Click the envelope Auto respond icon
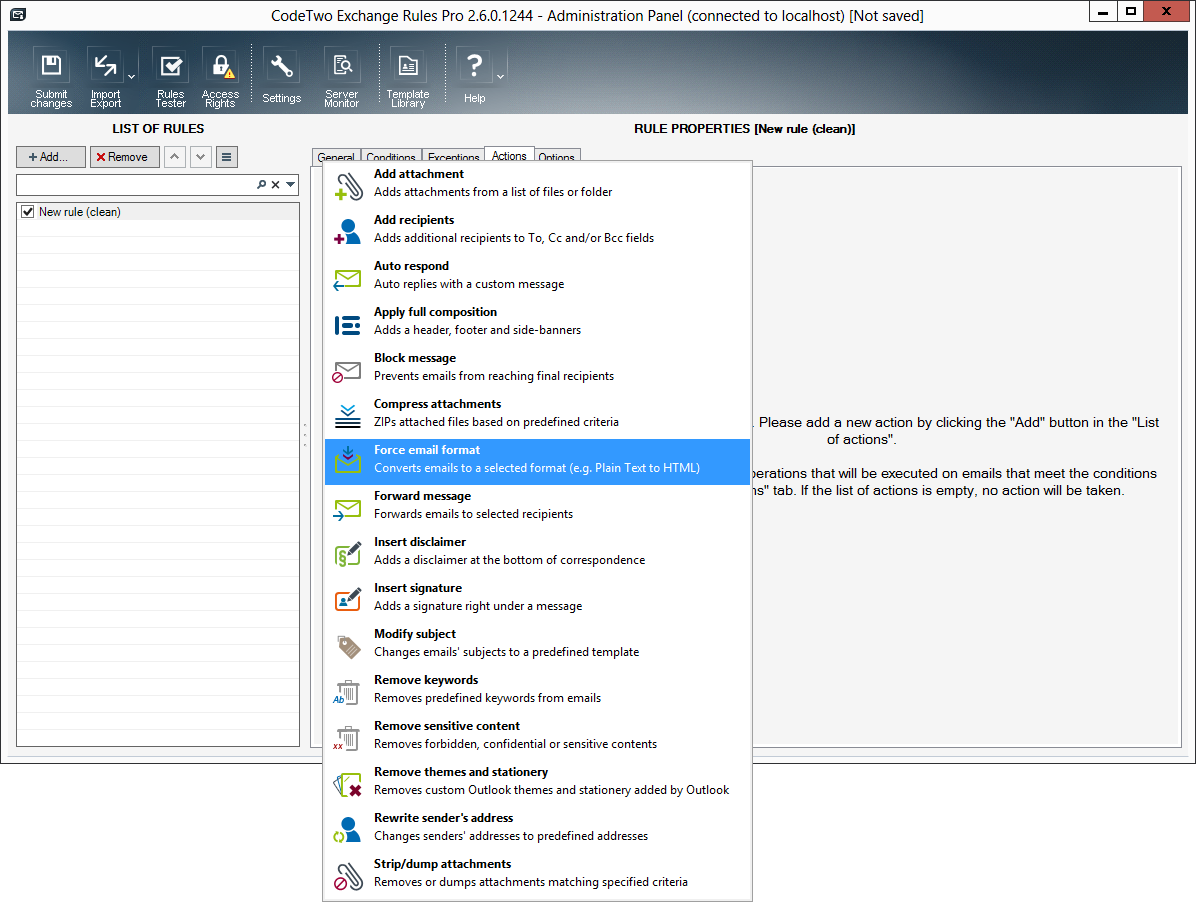 [348, 279]
